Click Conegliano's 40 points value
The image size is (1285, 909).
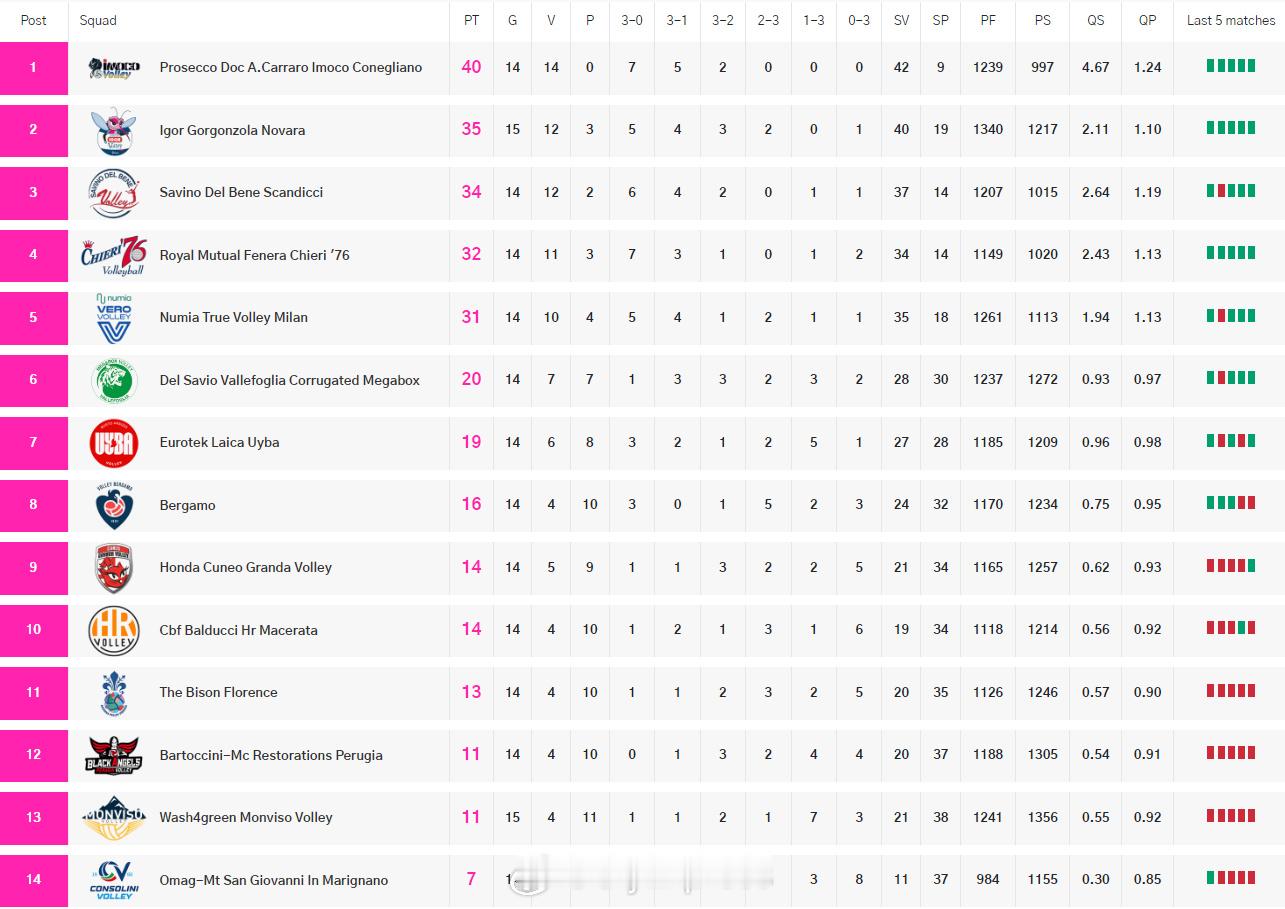[x=471, y=67]
